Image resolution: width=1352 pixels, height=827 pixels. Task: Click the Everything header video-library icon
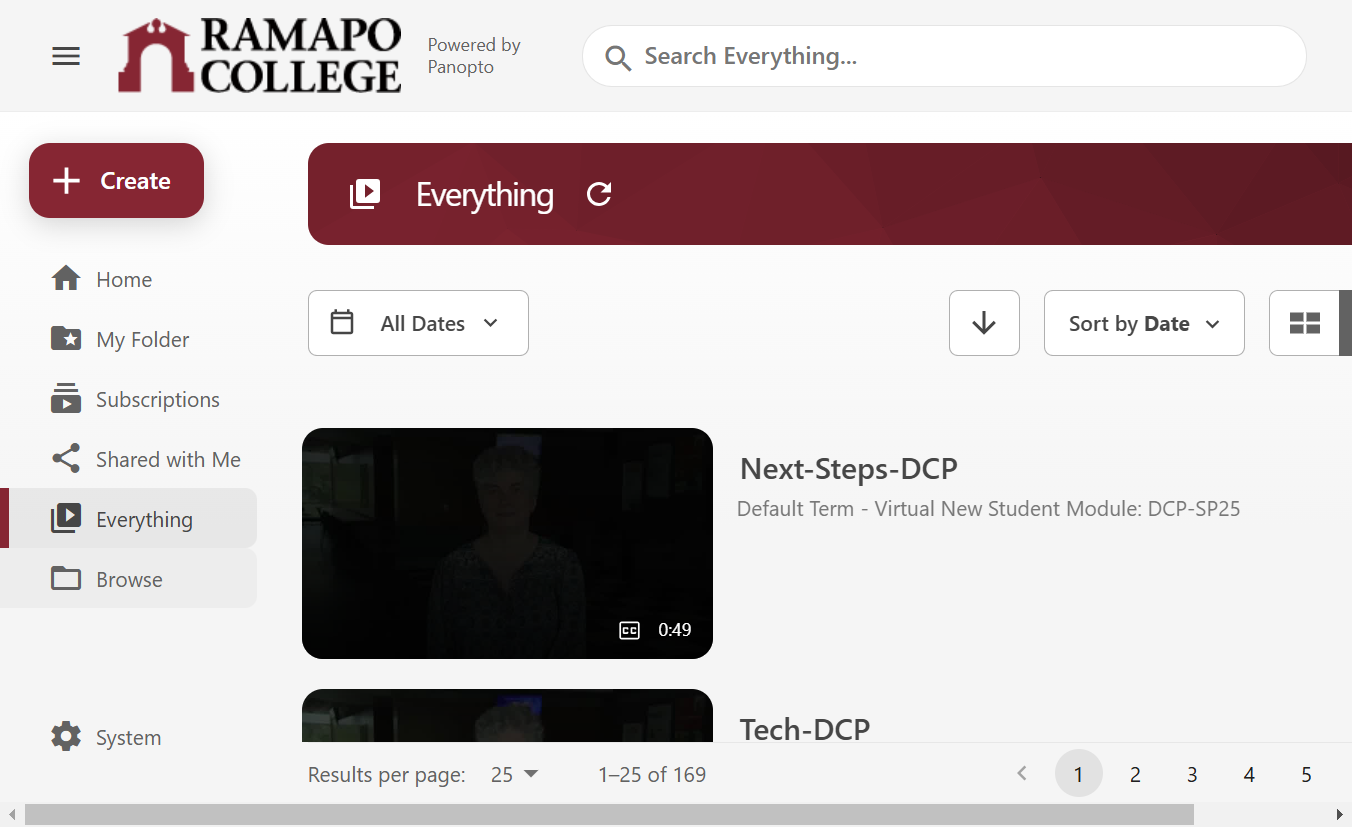(365, 194)
